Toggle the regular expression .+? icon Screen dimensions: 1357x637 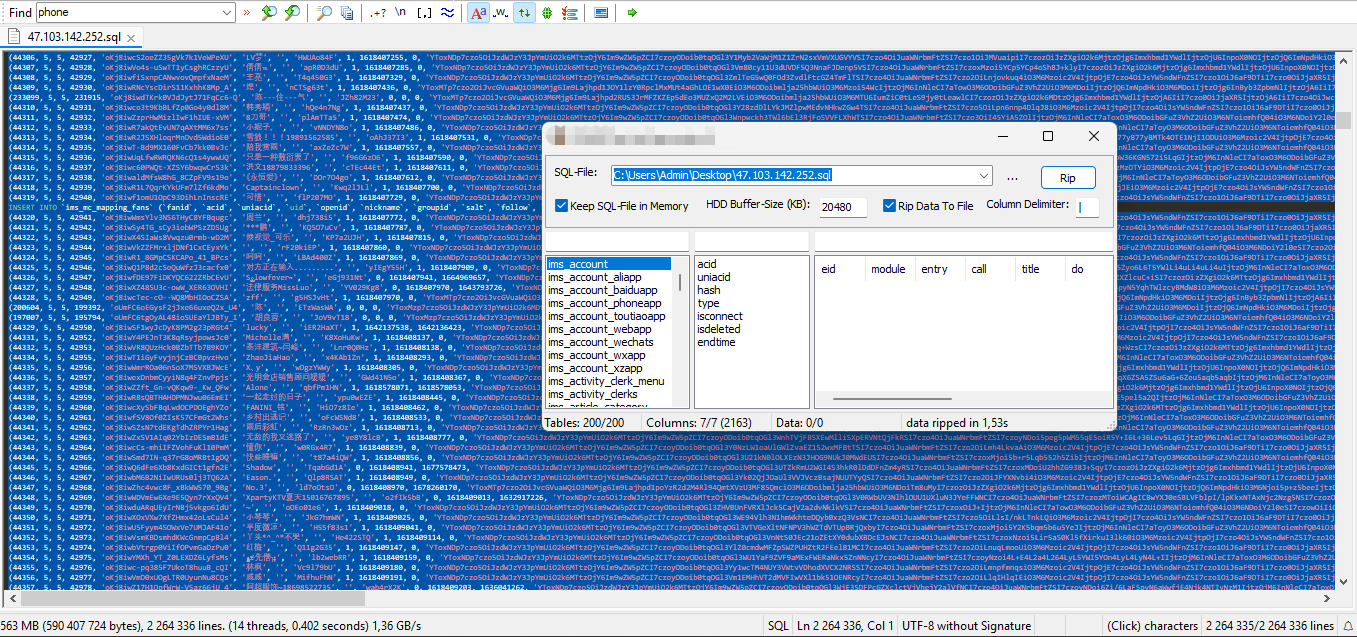coord(378,13)
